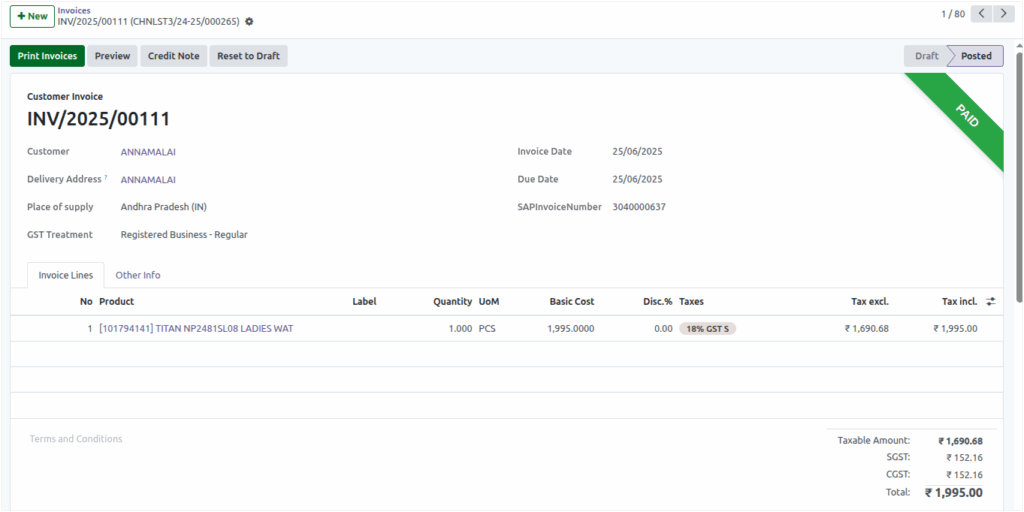Click the Tax excl. column header
Image resolution: width=1024 pixels, height=512 pixels.
pyautogui.click(x=870, y=302)
